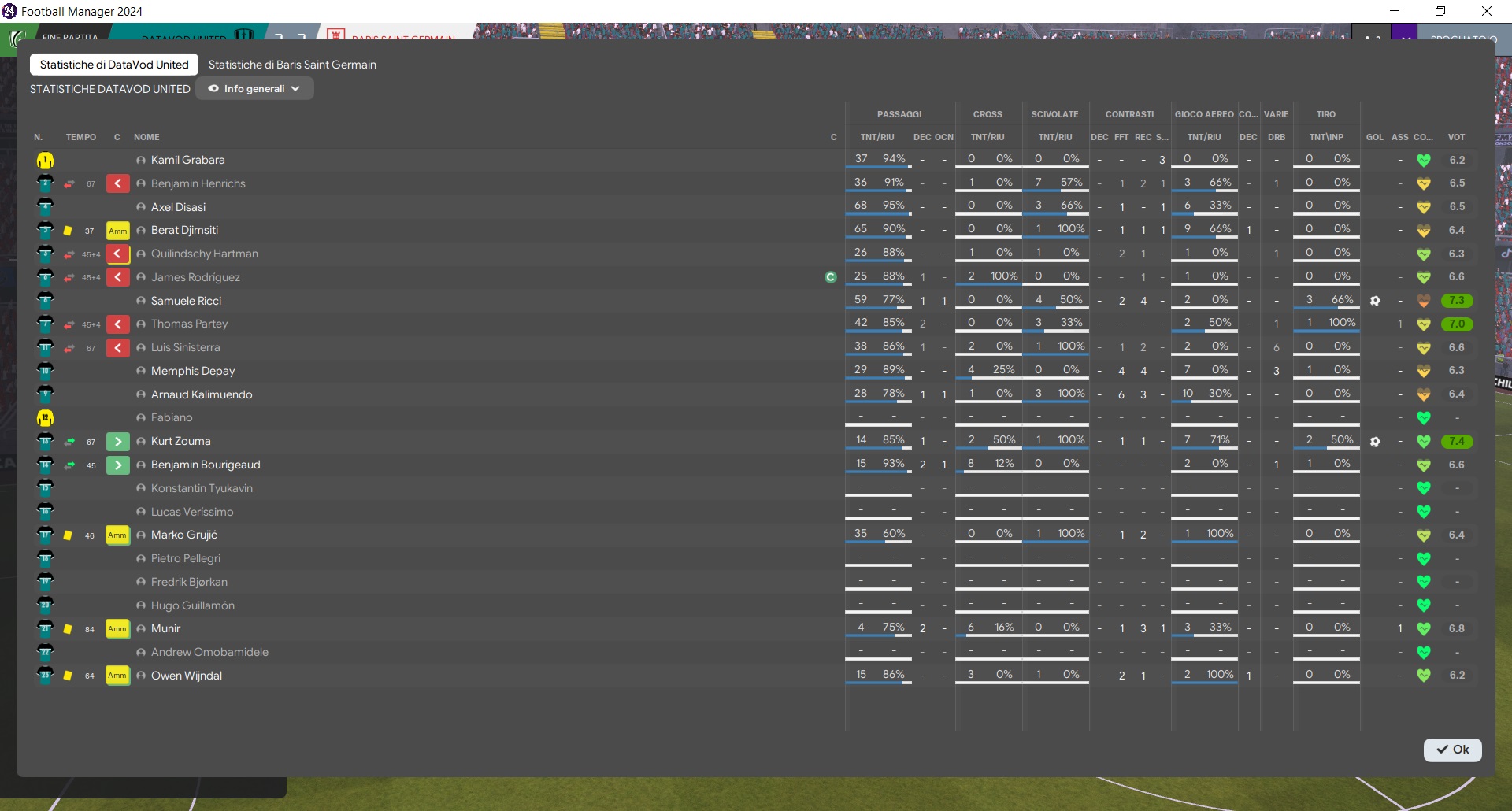Click Samuele Ricci's 7.3 rating badge
Screen dimensions: 1512x811
(1457, 301)
